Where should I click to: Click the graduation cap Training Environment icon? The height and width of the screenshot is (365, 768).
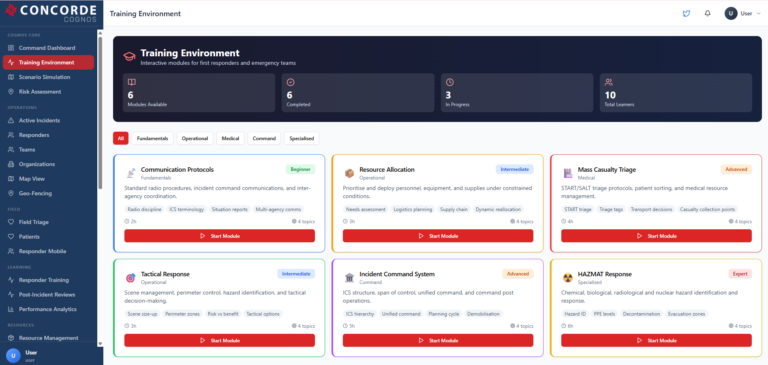[x=129, y=56]
